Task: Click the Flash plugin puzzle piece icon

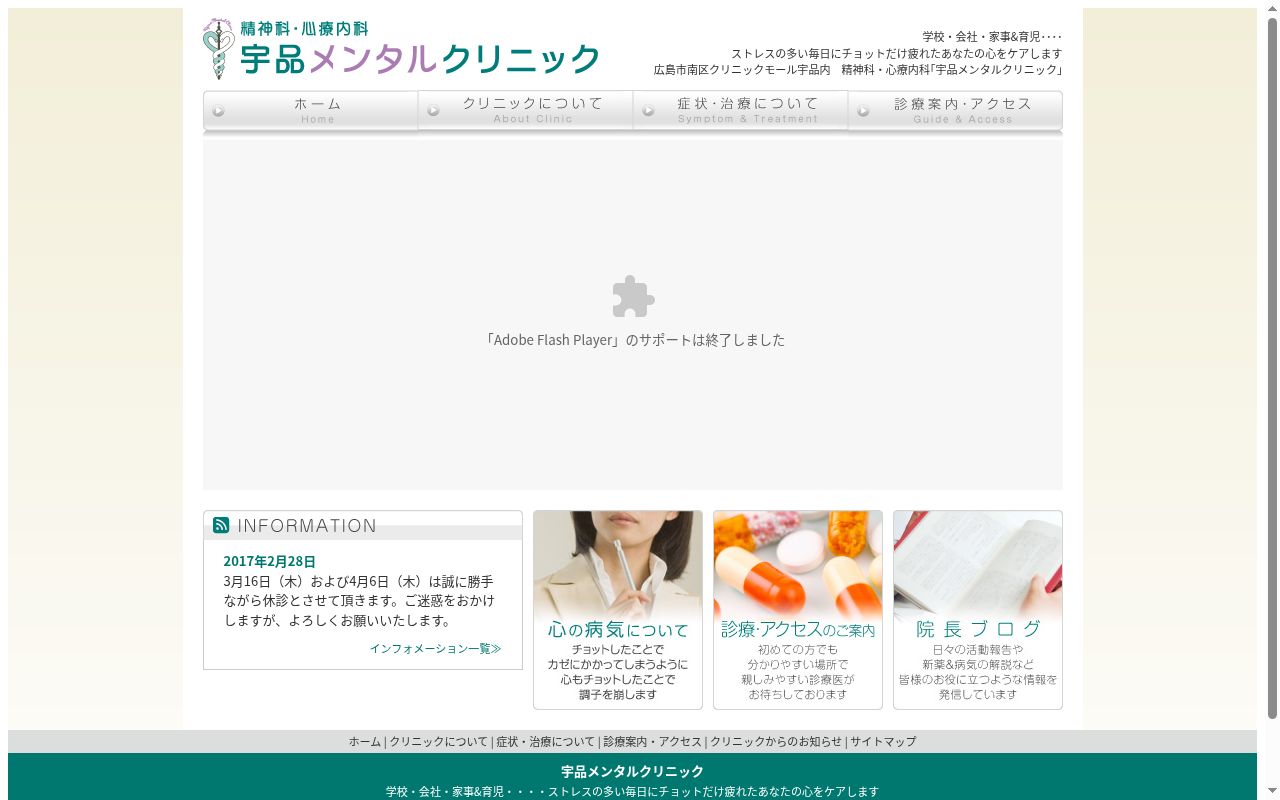Action: (x=633, y=297)
